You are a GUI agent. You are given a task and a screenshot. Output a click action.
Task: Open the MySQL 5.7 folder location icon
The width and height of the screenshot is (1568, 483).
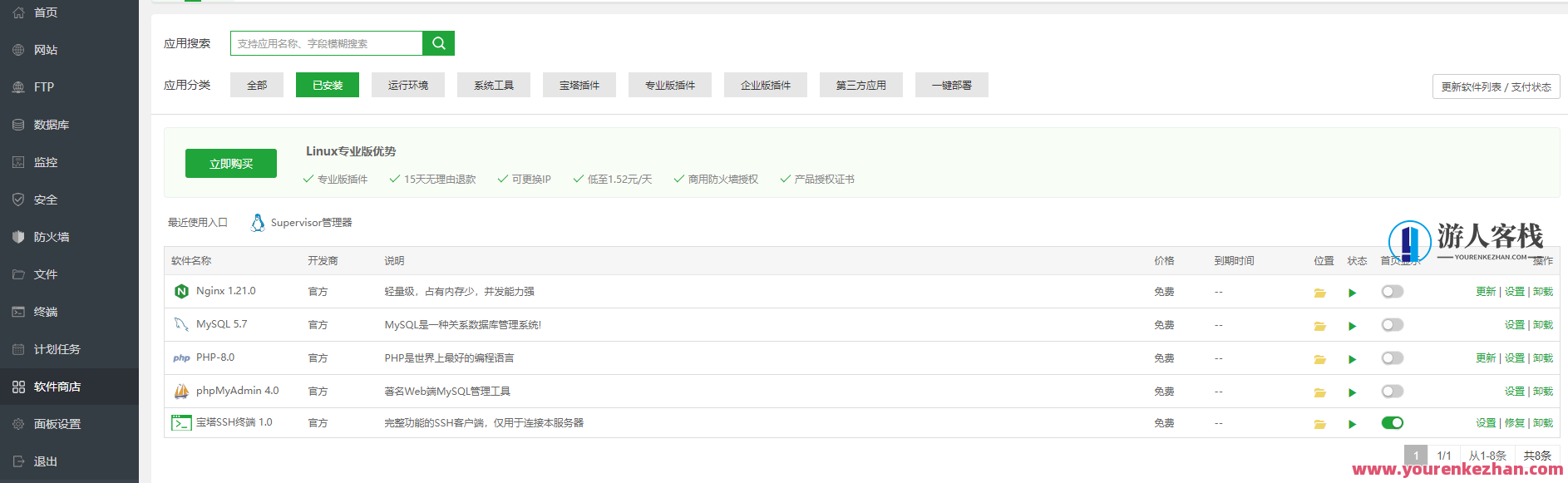pyautogui.click(x=1319, y=326)
